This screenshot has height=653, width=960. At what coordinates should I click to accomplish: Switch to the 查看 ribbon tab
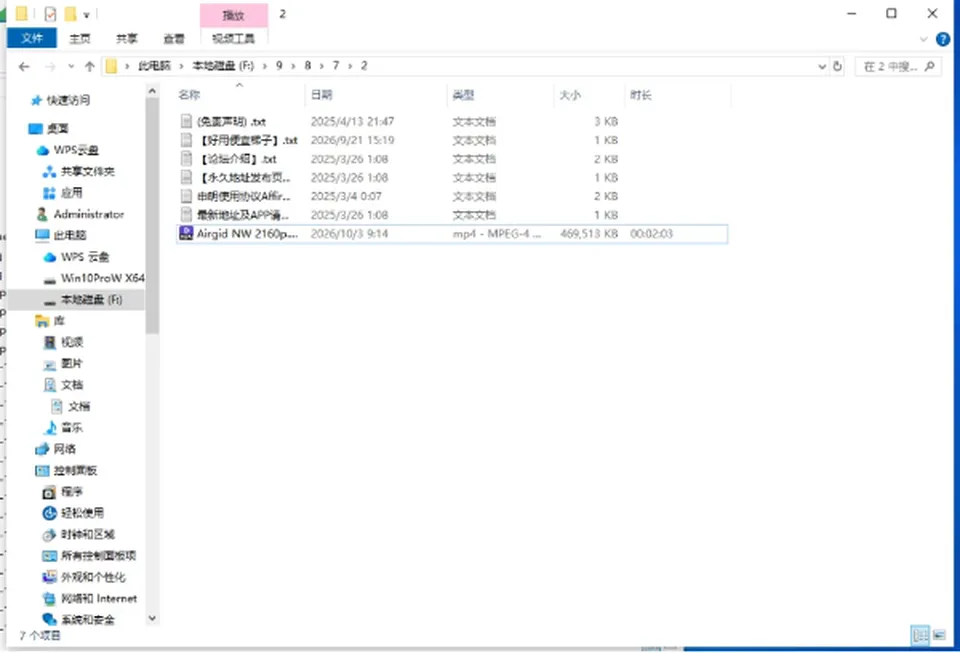[x=174, y=39]
